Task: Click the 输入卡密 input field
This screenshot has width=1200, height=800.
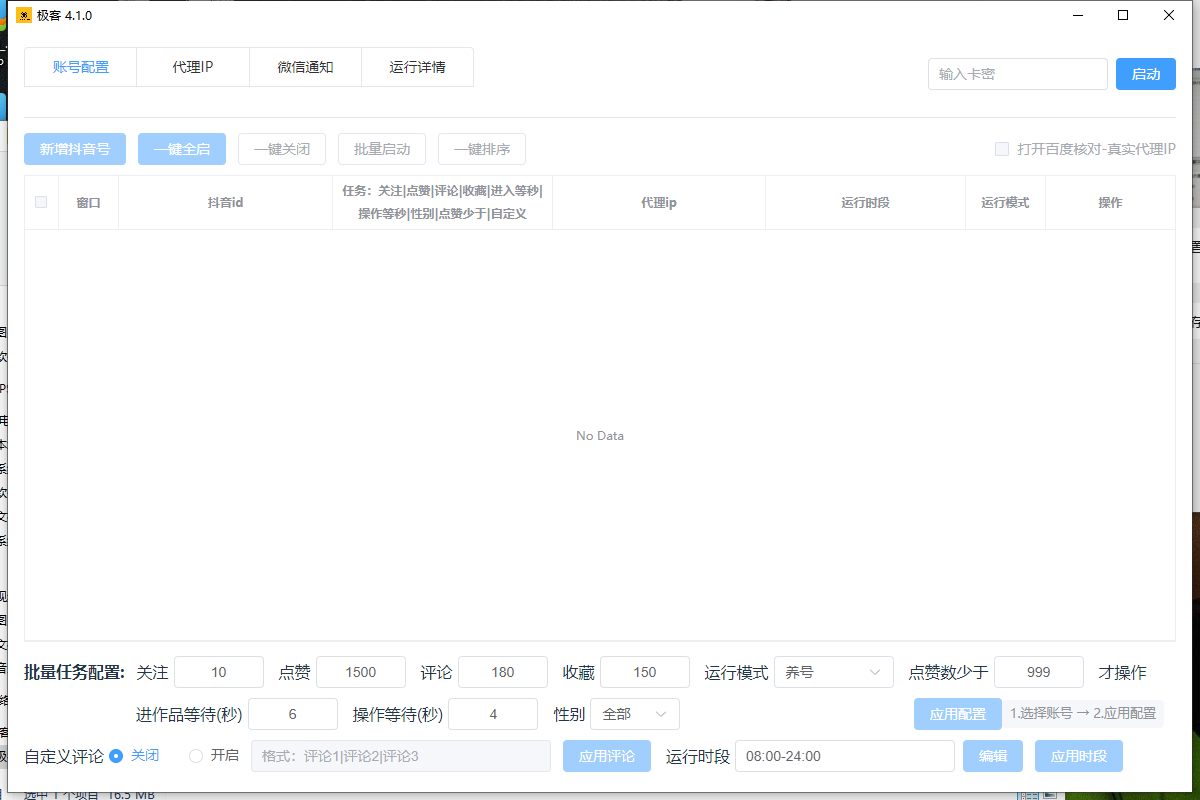Action: pyautogui.click(x=1017, y=74)
